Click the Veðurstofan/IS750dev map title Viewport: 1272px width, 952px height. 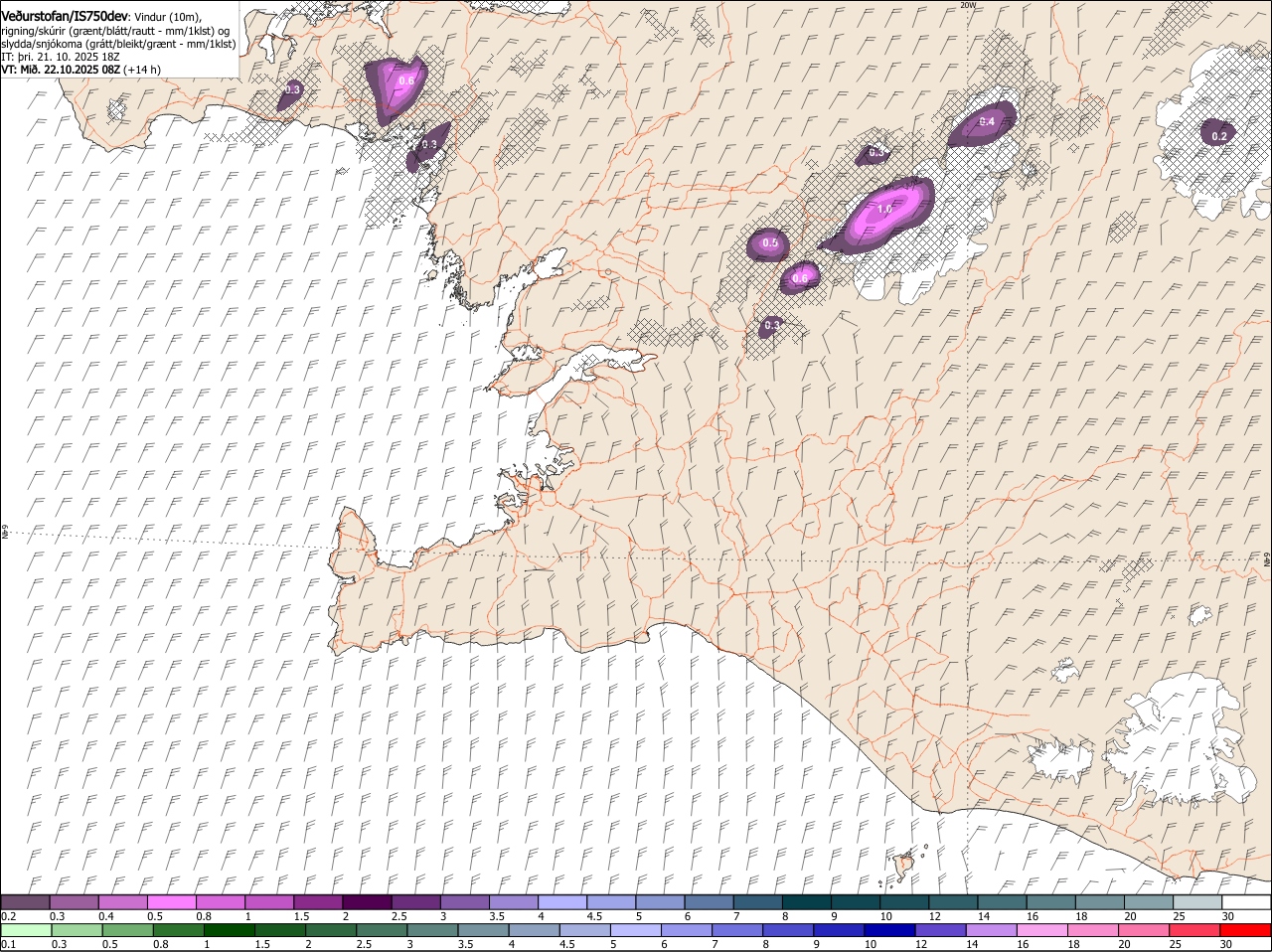tap(65, 18)
